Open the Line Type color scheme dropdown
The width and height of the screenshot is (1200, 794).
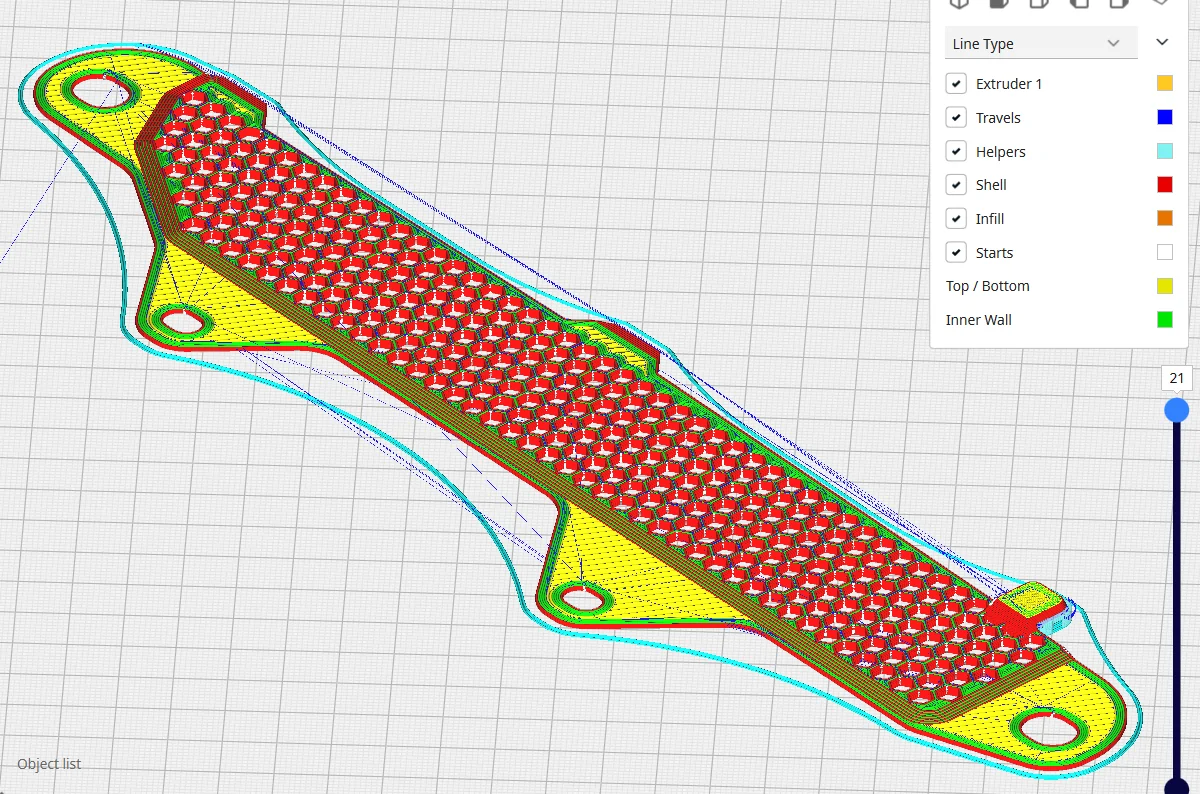pyautogui.click(x=1041, y=44)
